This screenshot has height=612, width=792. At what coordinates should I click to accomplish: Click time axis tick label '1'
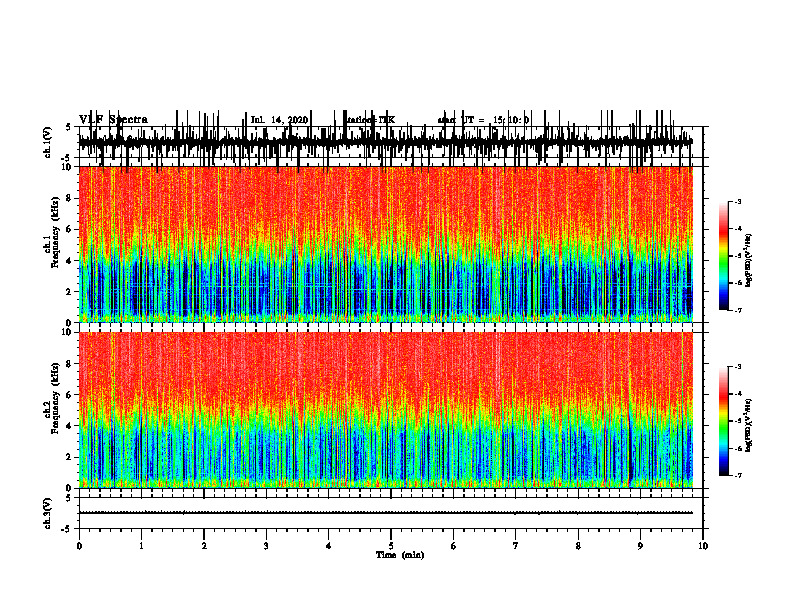click(141, 546)
